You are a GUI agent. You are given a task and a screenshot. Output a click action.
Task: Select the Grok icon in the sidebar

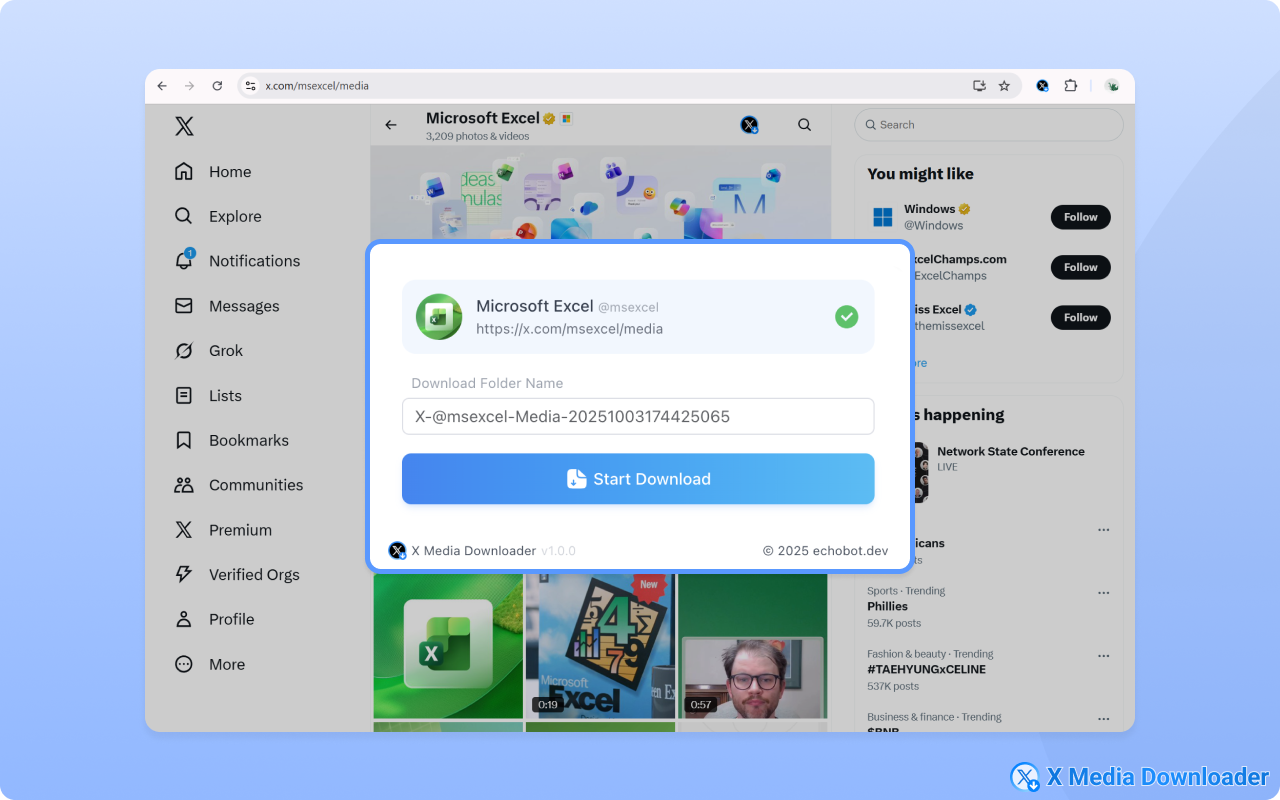click(x=184, y=351)
